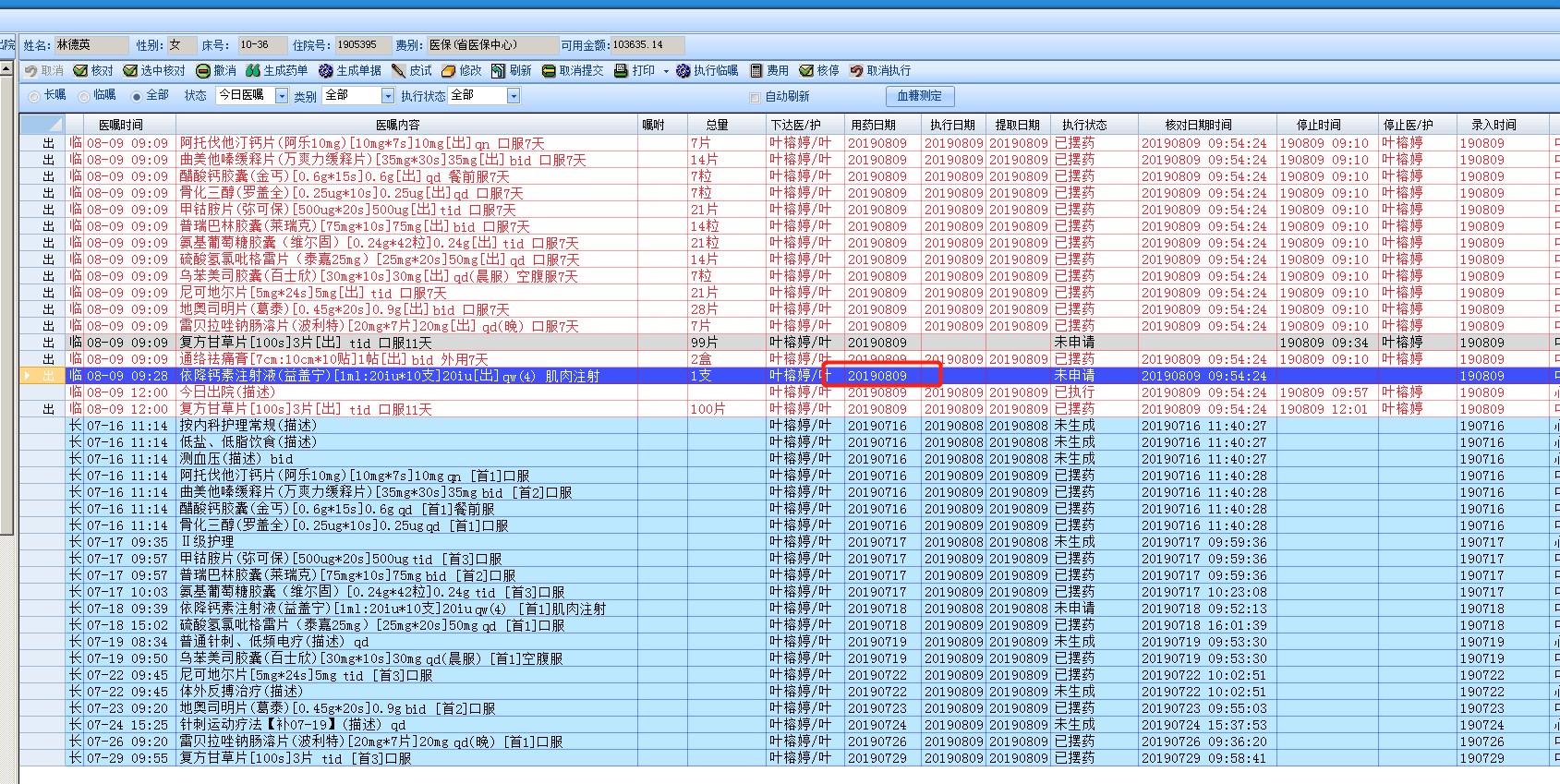Viewport: 1560px width, 784px height.
Task: Click the 执行日期 column header
Action: click(953, 125)
